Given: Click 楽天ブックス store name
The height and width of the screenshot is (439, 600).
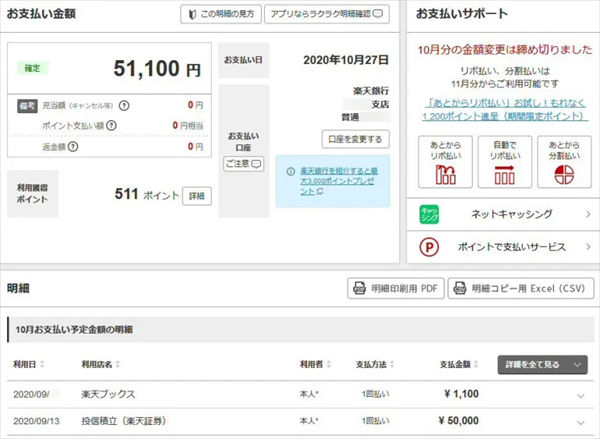Looking at the screenshot, I should (x=108, y=394).
